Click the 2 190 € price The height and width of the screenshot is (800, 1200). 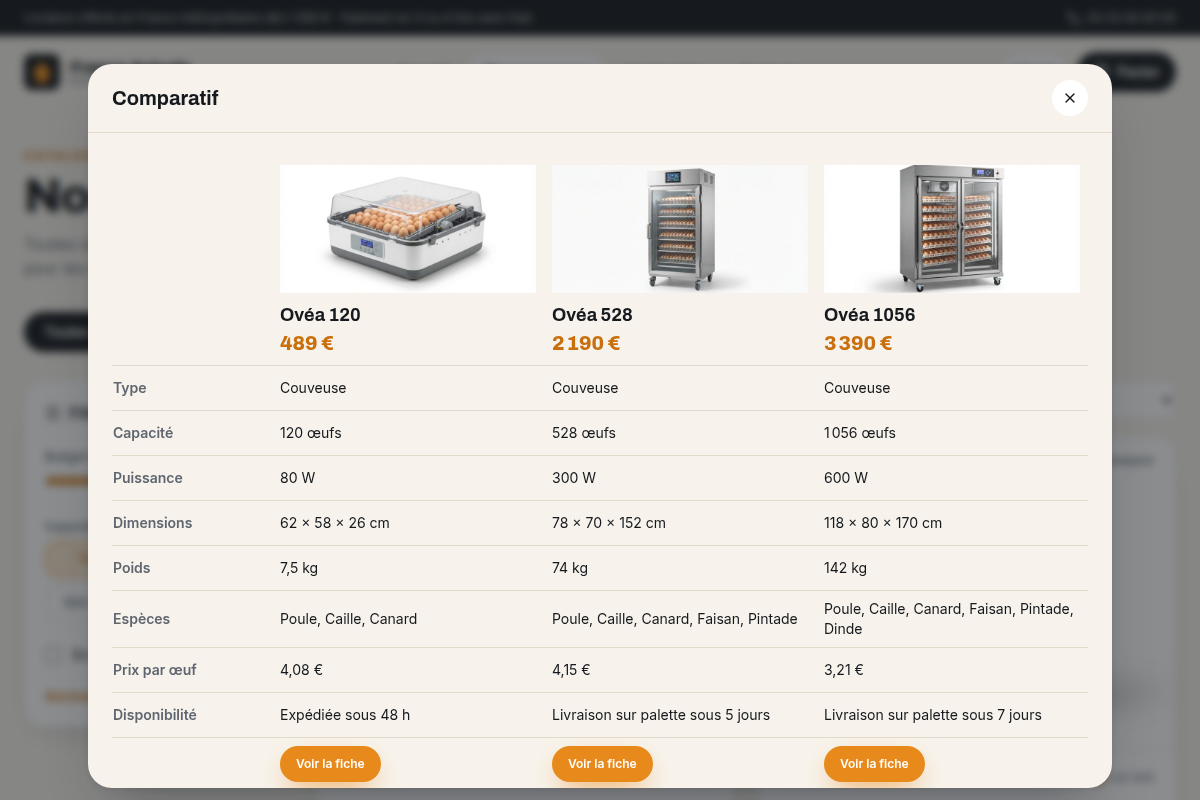point(586,343)
